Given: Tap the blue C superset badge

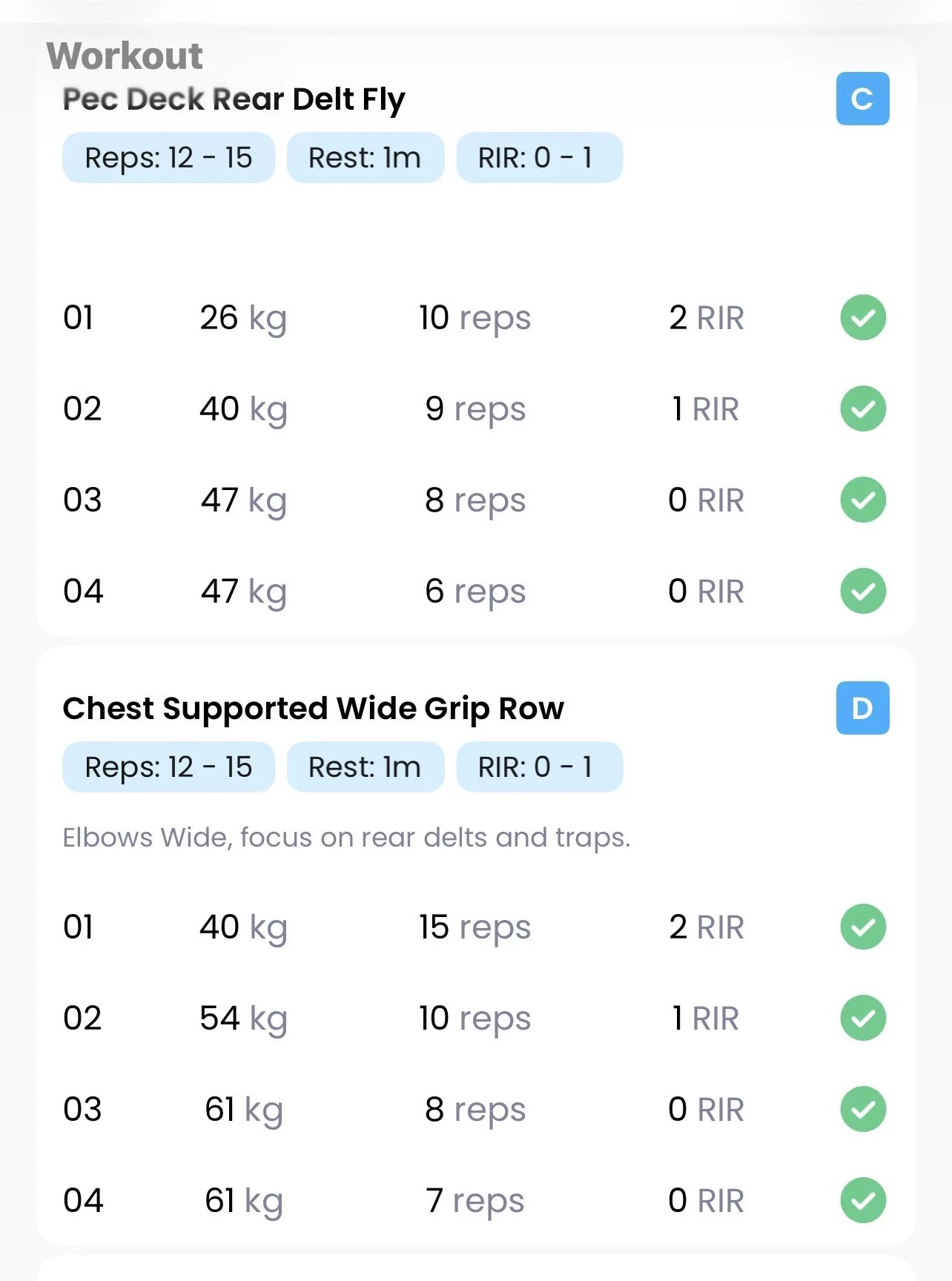Looking at the screenshot, I should pos(862,99).
